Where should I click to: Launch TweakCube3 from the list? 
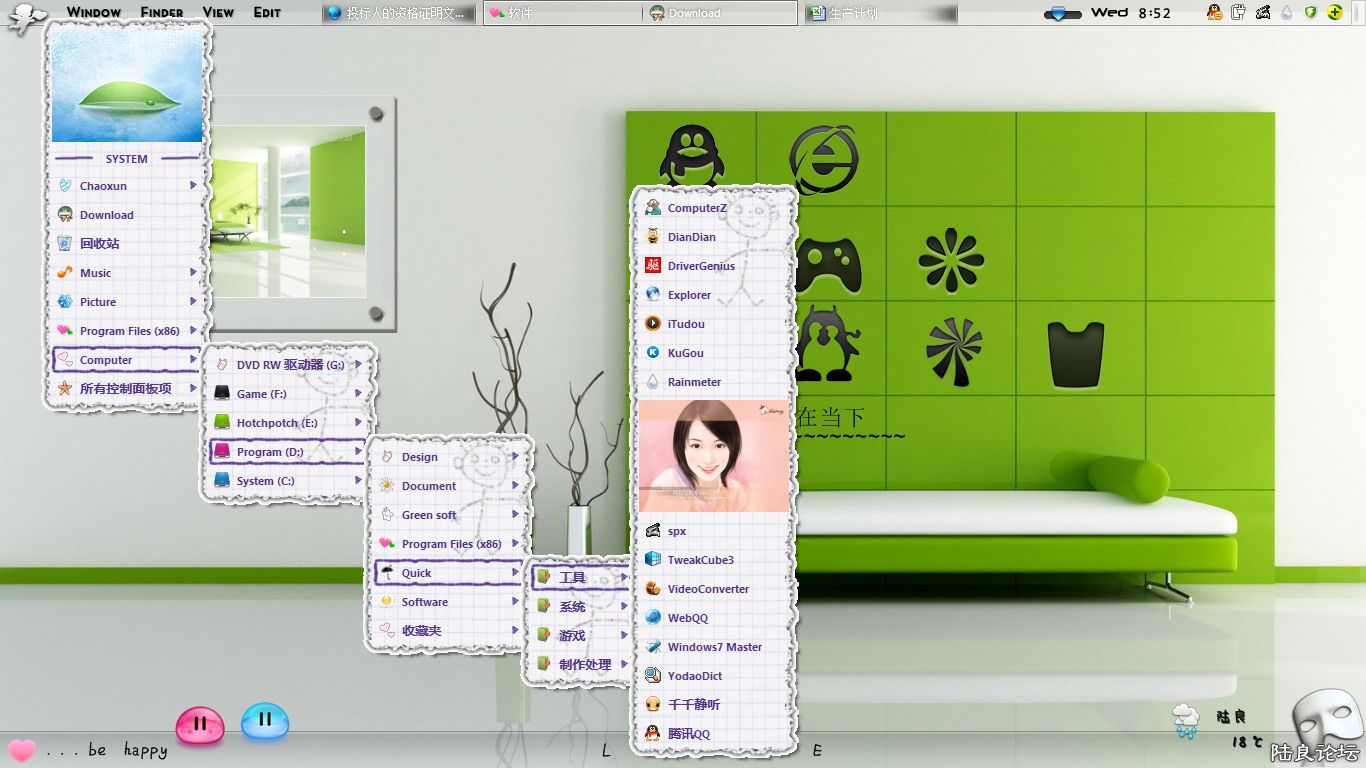tap(714, 560)
